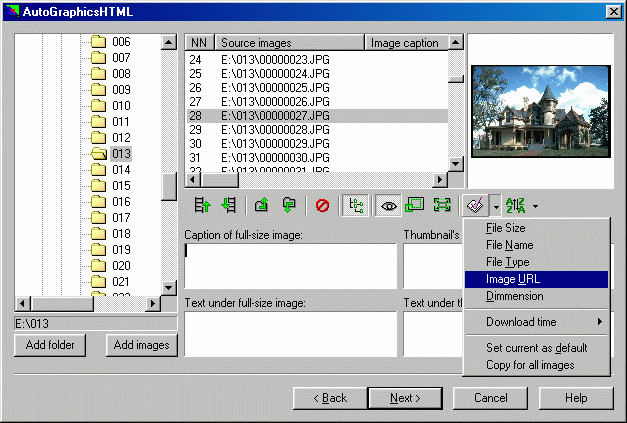Click the Back button
Screen dimensions: 627x423
click(330, 398)
